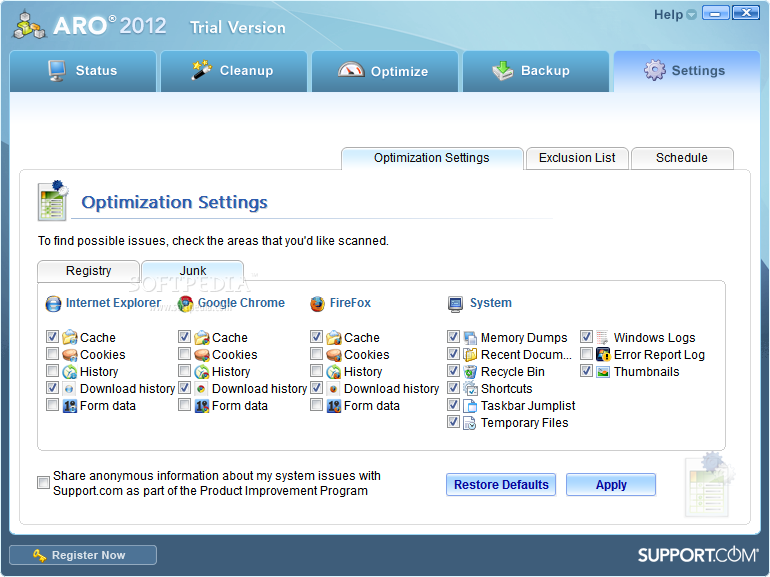Click the Windows Logs icon
This screenshot has width=770, height=577.
point(603,337)
